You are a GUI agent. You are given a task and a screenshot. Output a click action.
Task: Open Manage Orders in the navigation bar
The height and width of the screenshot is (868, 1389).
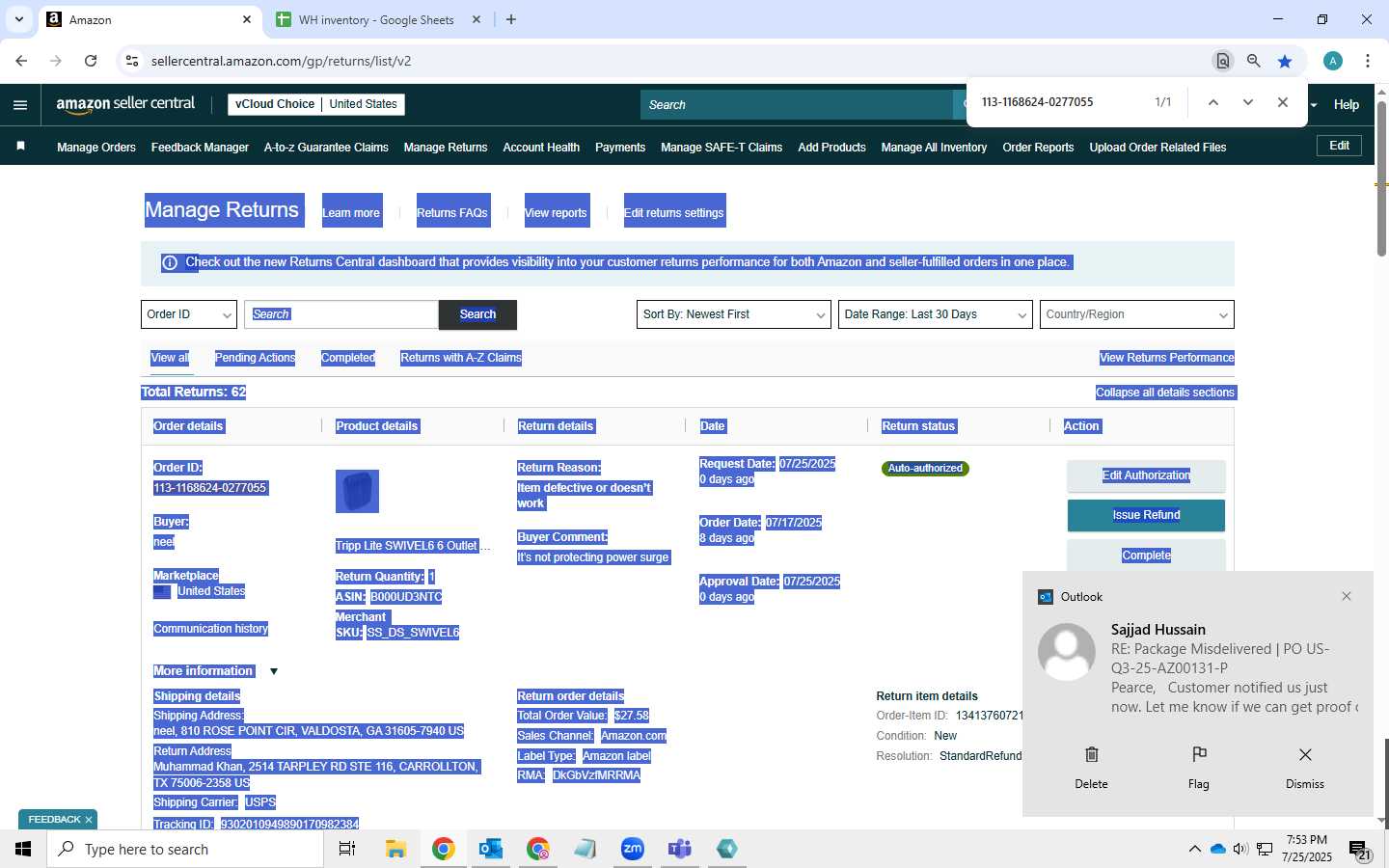pos(96,148)
